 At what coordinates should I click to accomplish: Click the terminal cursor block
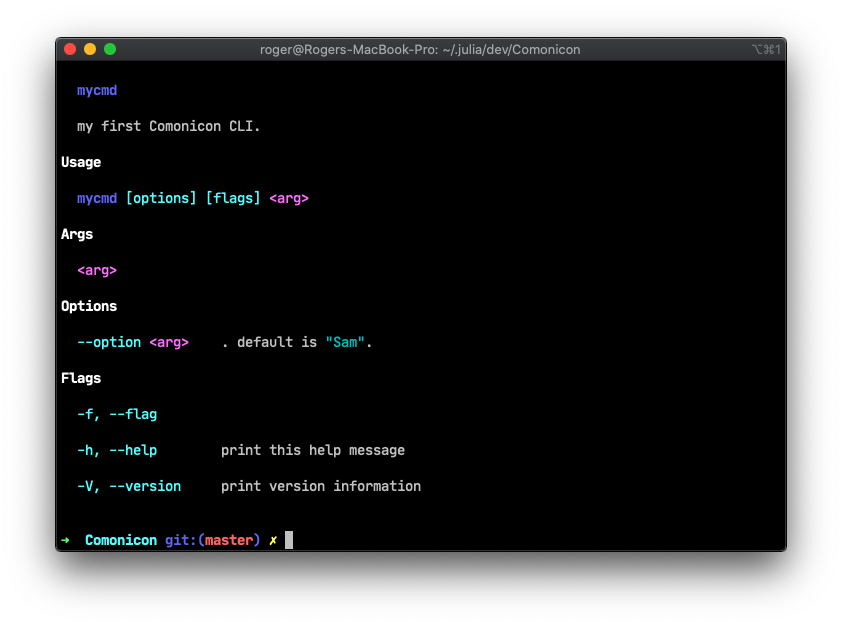(289, 540)
